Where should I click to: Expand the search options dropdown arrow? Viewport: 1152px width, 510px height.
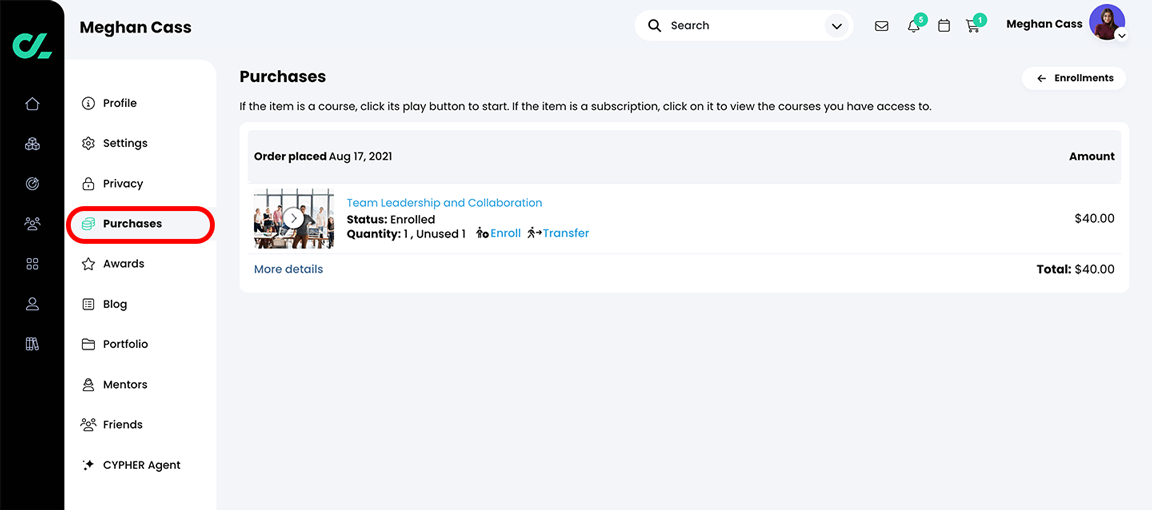[836, 26]
